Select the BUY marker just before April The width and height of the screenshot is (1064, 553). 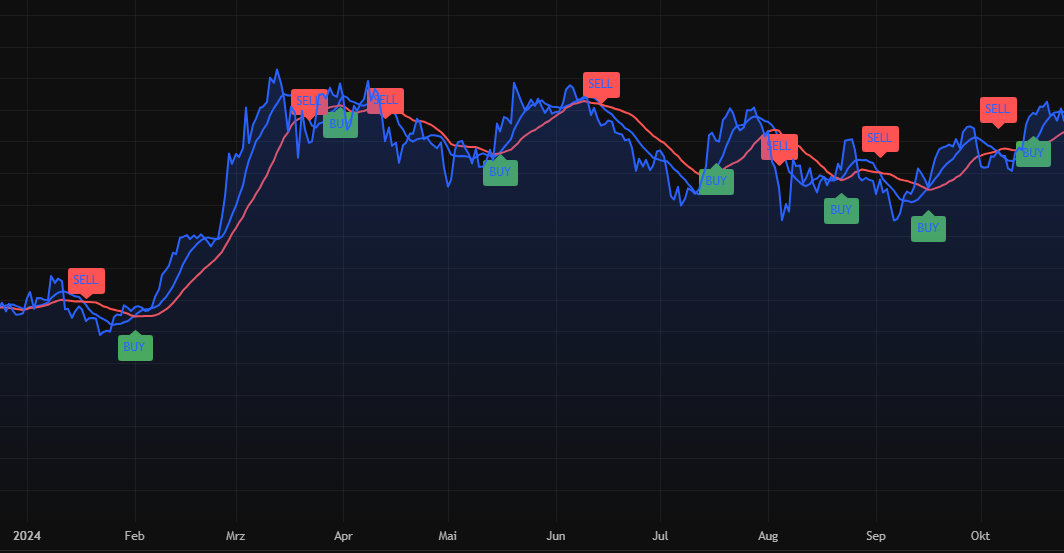point(340,125)
